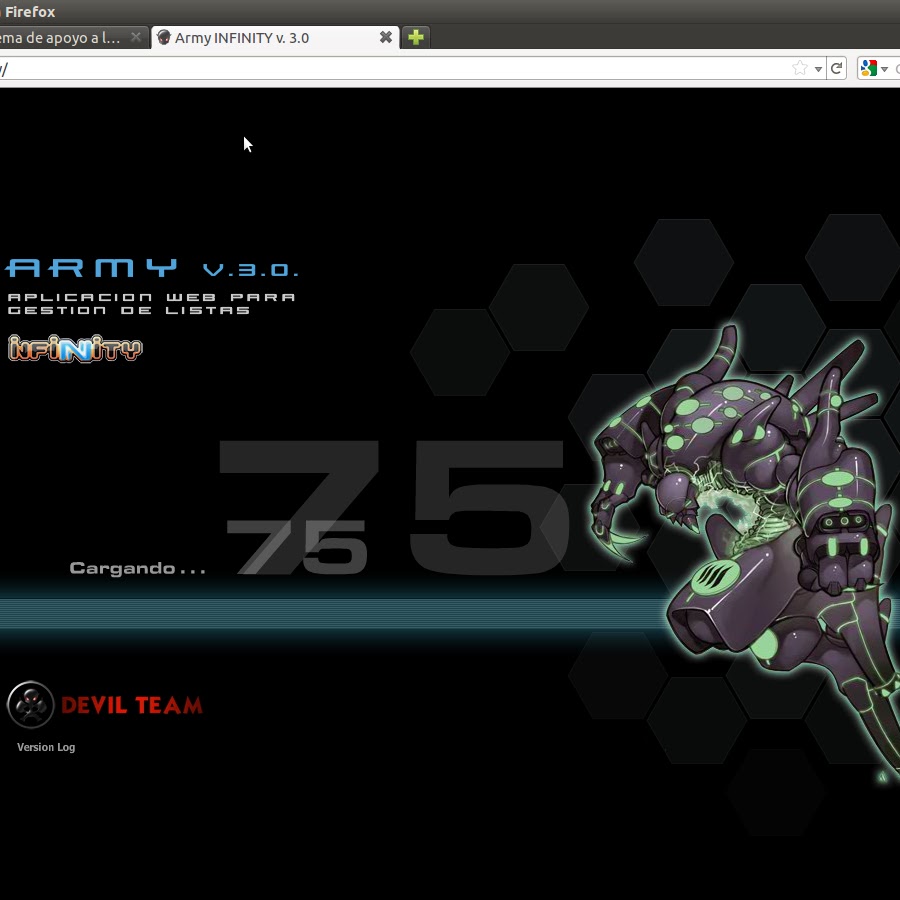
Task: Click the red DEVIL TEAM text
Action: click(132, 706)
